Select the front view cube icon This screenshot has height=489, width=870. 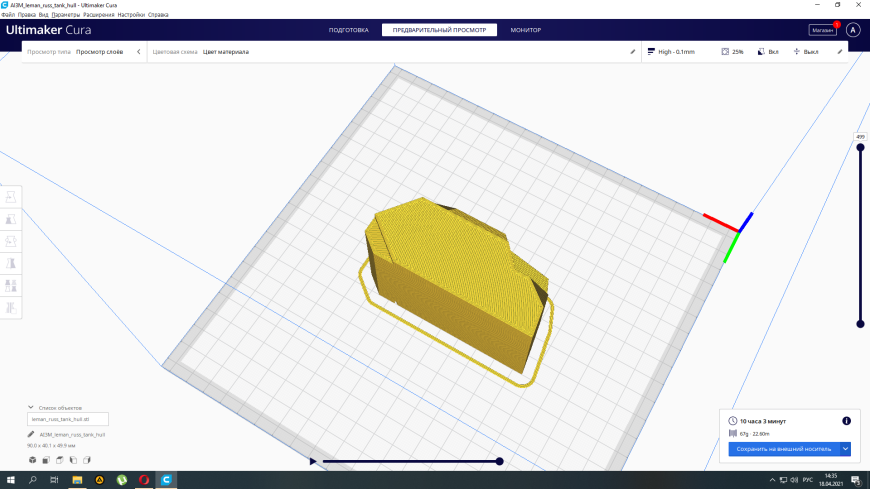(46, 460)
